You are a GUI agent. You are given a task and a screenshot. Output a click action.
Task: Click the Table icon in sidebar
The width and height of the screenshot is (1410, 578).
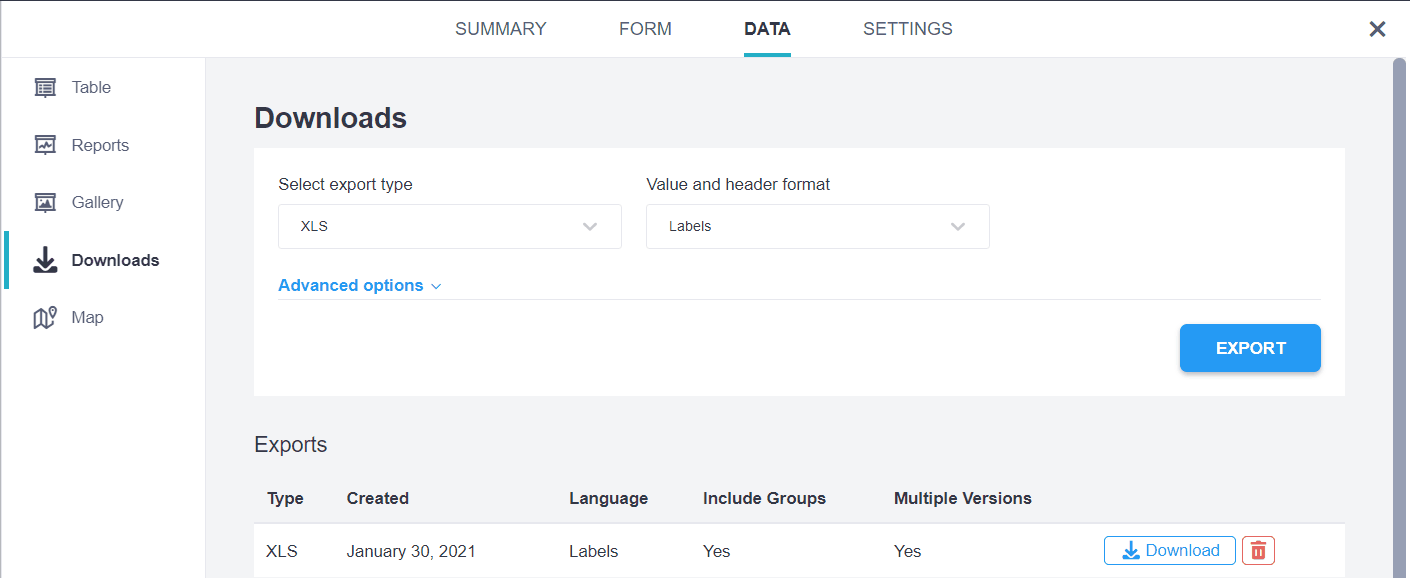tap(45, 88)
